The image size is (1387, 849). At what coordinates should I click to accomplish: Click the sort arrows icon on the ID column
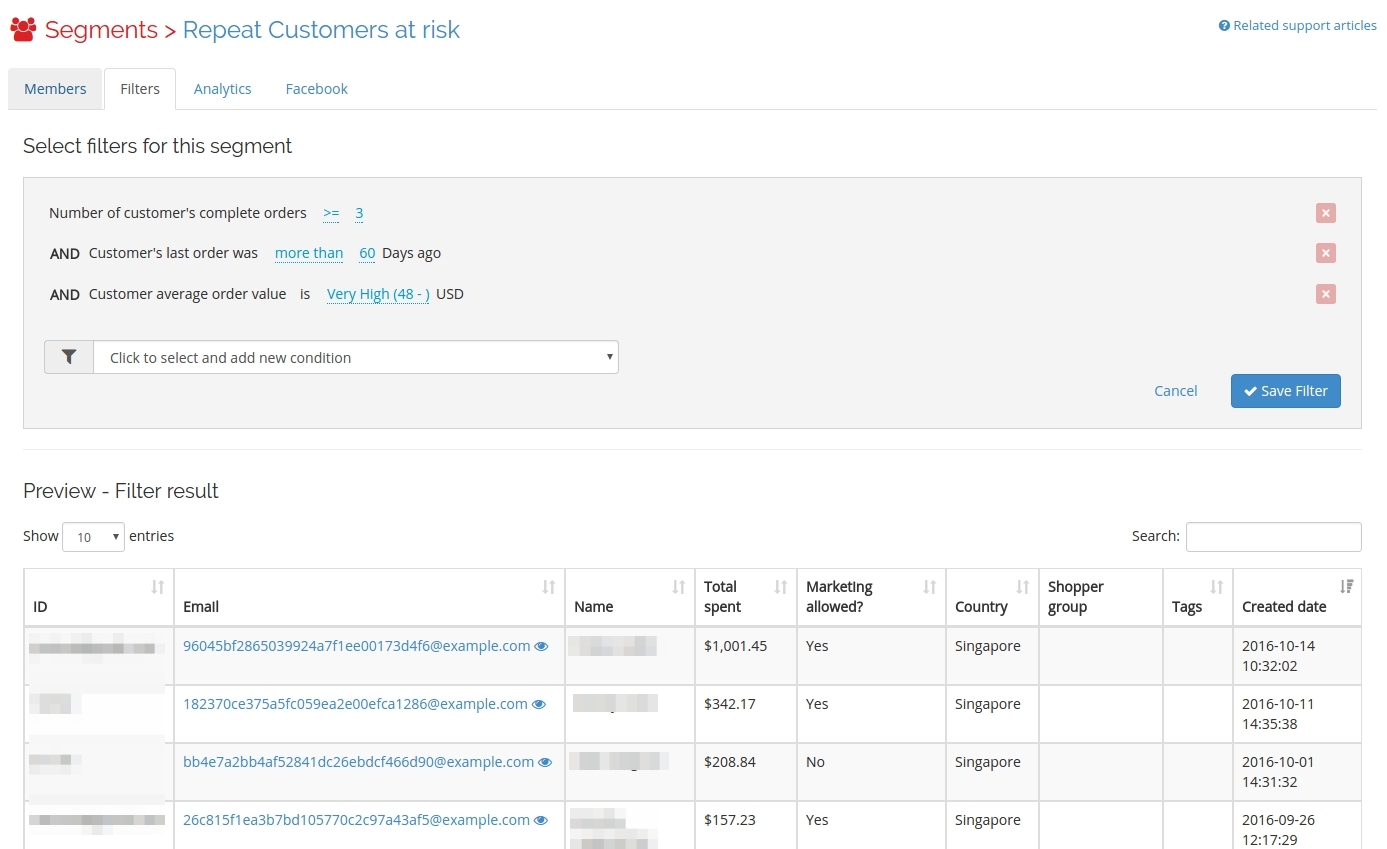[x=159, y=588]
